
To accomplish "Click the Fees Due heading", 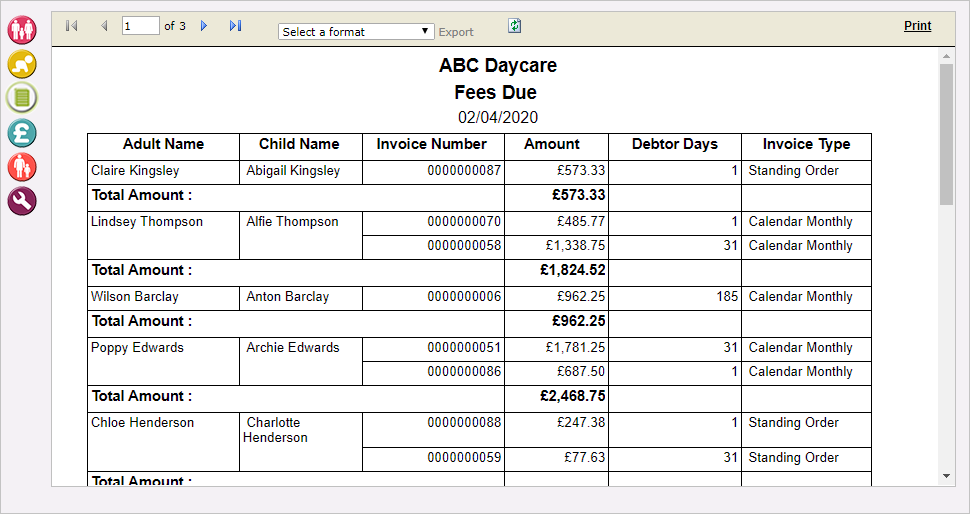I will click(496, 93).
